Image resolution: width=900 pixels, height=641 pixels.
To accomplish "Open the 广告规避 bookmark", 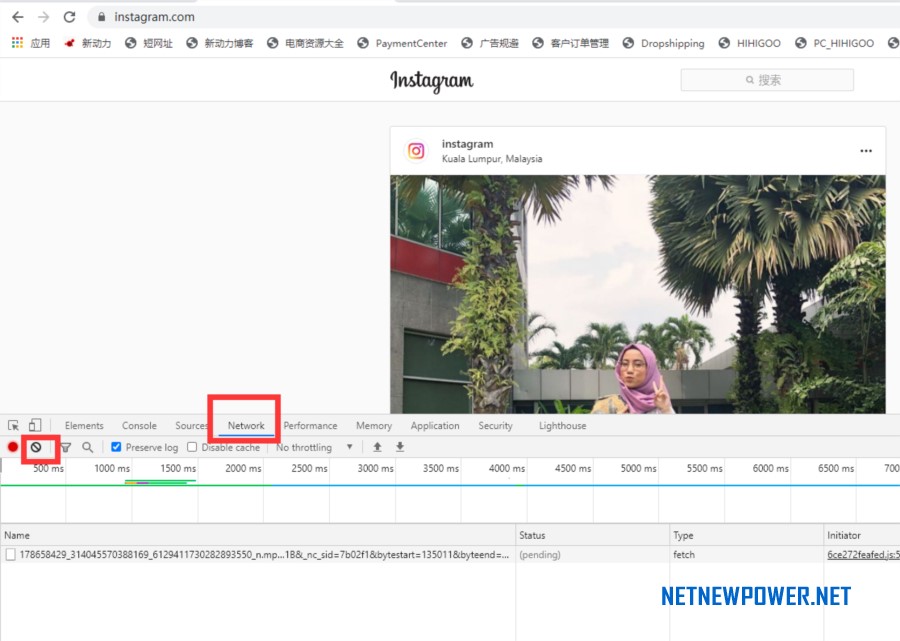I will tap(490, 43).
